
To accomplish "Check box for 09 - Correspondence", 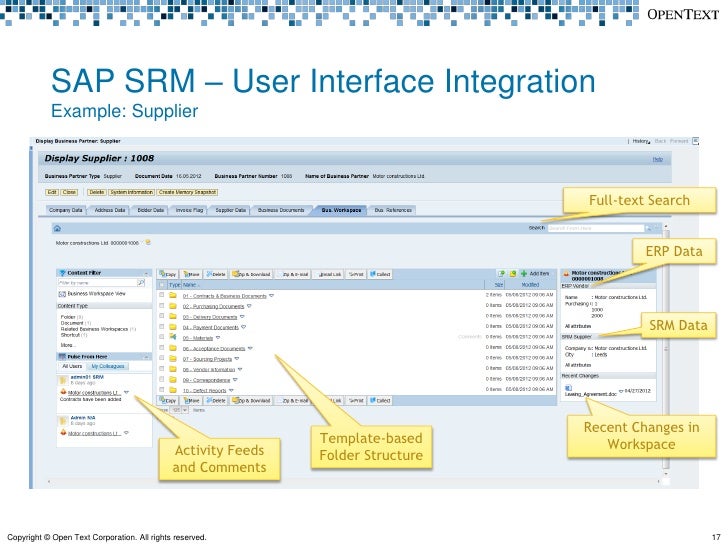I will click(162, 379).
